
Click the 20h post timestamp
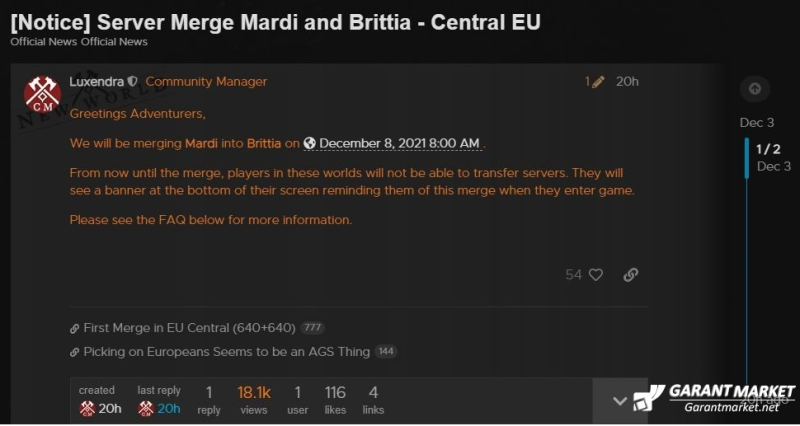(627, 82)
